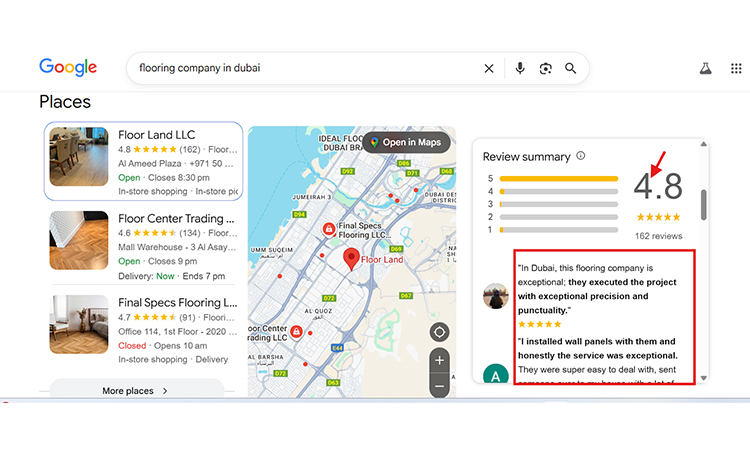This screenshot has width=750, height=450.
Task: Click the E44 road badge on map
Action: [x=337, y=348]
